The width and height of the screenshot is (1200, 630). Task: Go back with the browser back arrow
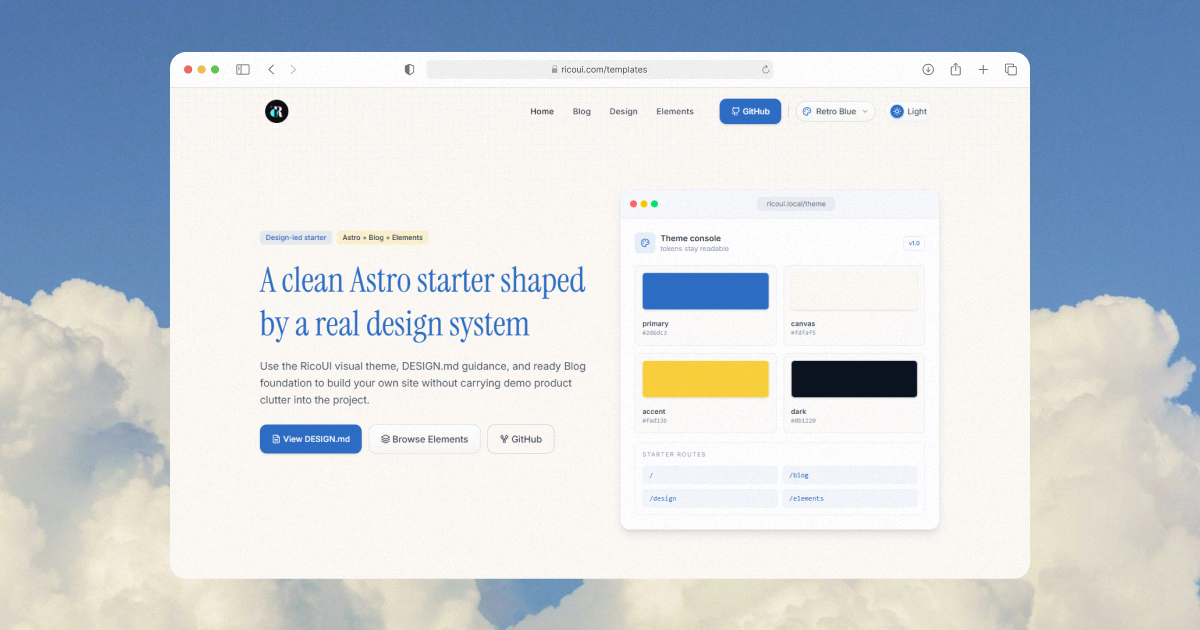271,70
